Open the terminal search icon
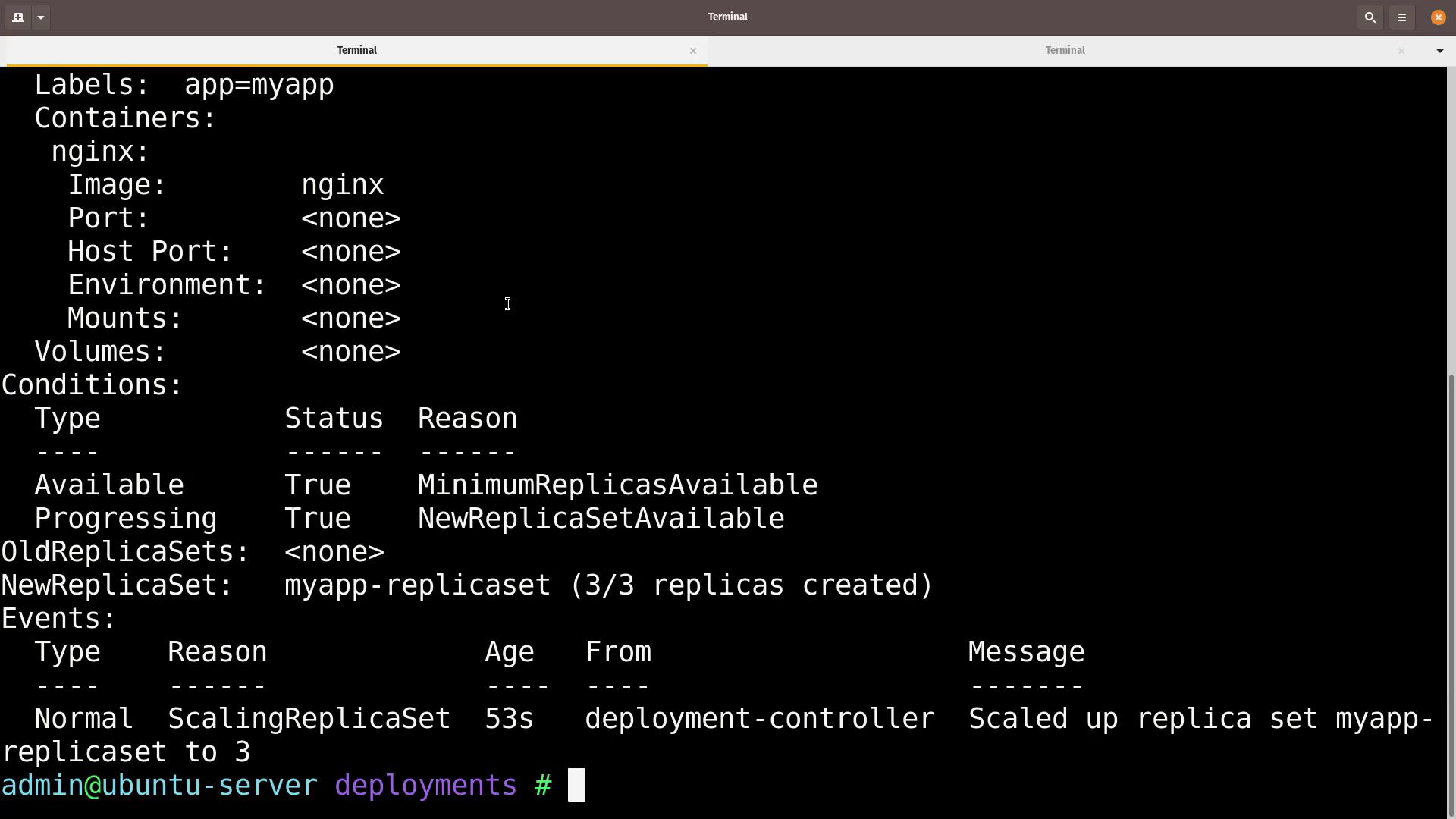1456x819 pixels. (1370, 17)
